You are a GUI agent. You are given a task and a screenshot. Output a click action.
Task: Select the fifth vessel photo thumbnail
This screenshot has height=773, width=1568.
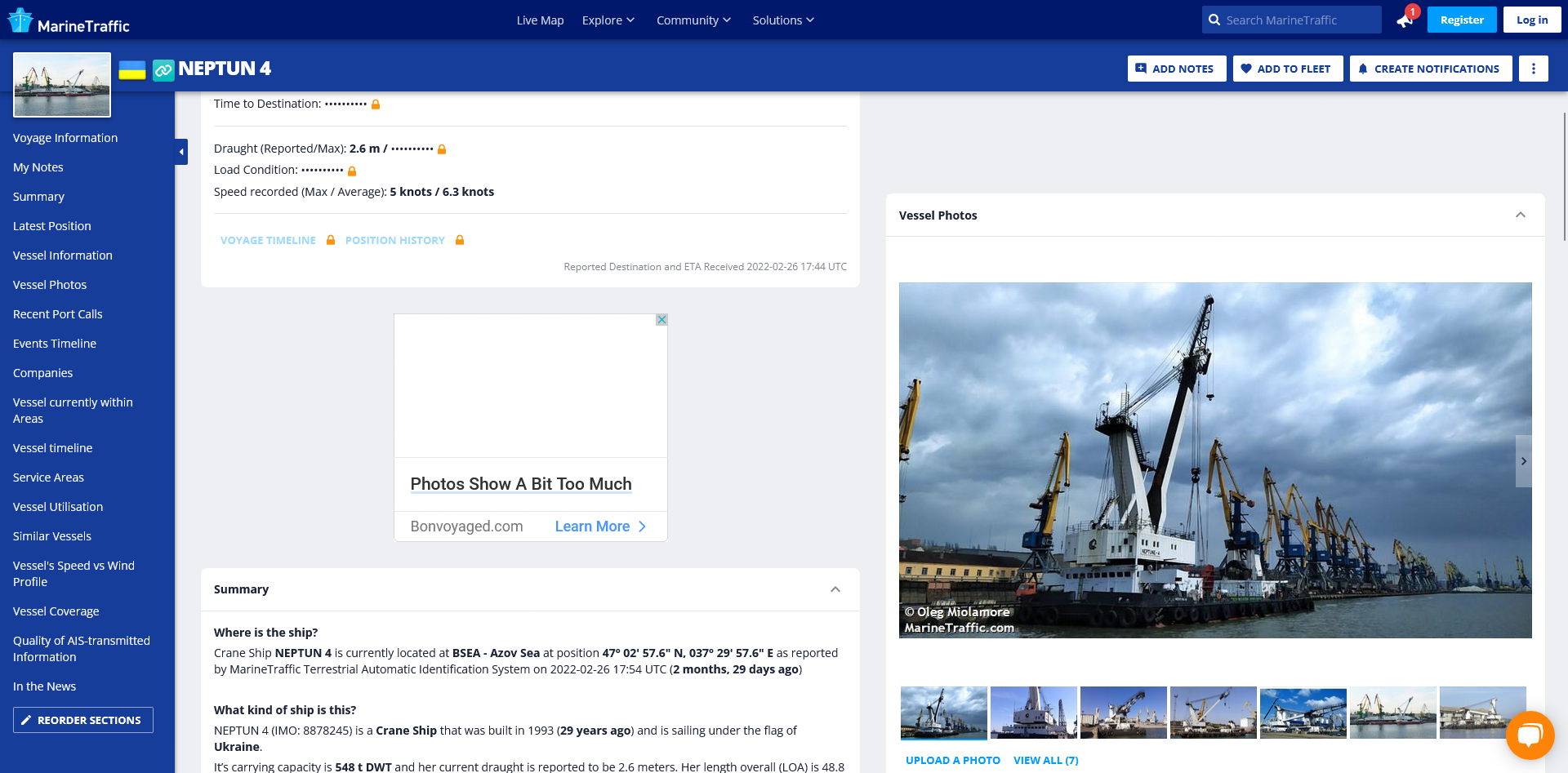(x=1303, y=713)
